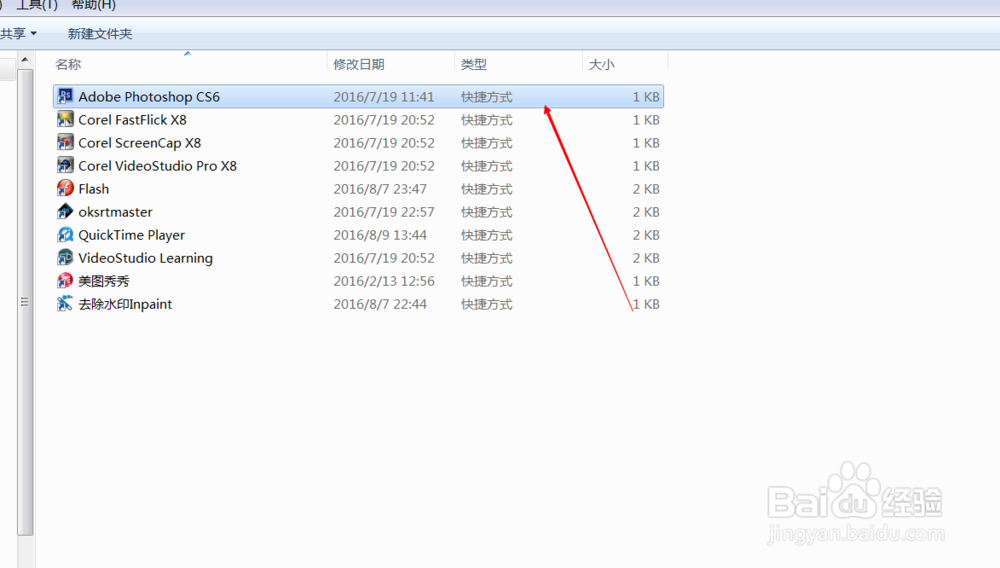Click the 1 KB size in 美图秀秀 row
The width and height of the screenshot is (1000, 568).
[646, 281]
